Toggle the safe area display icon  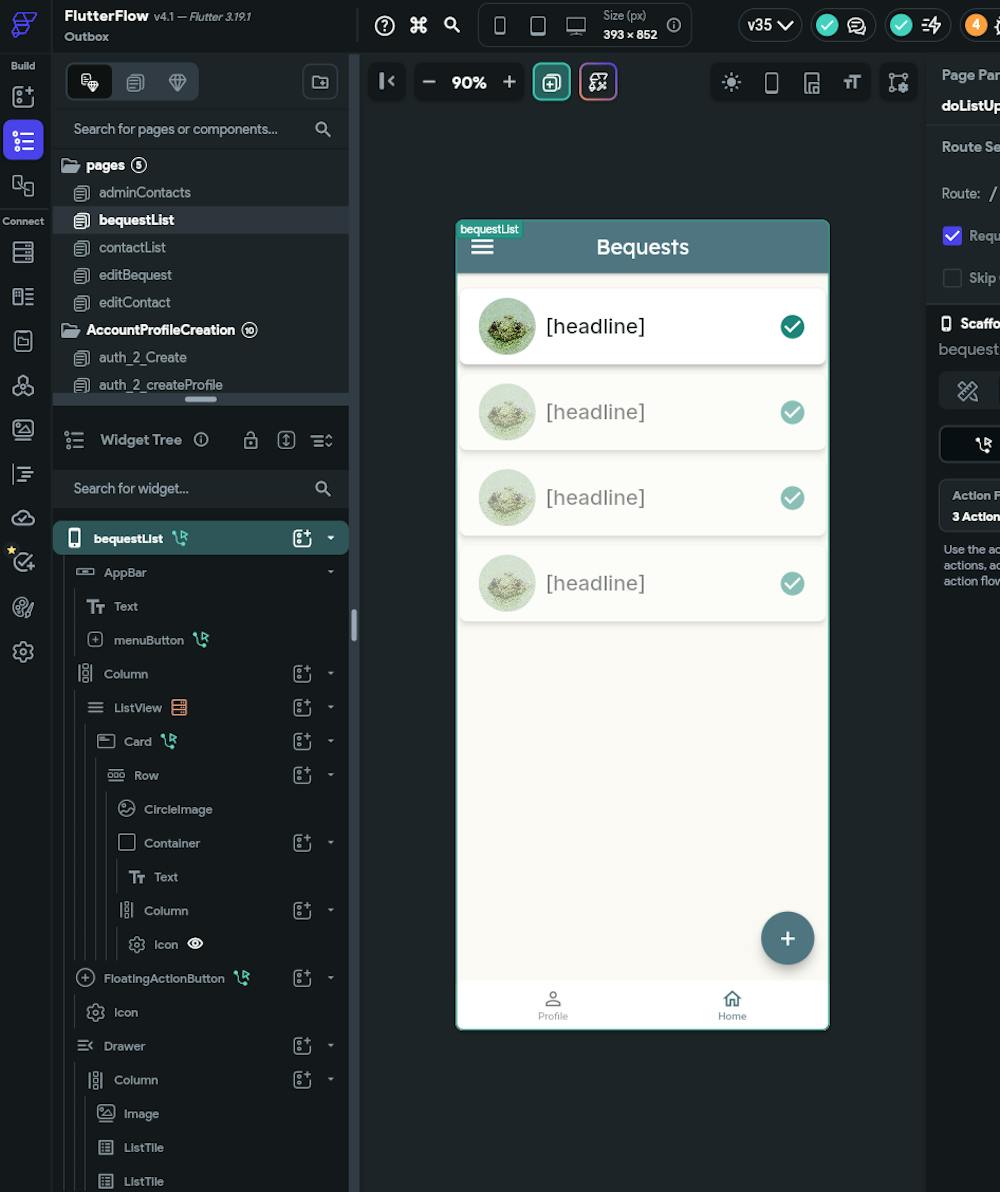point(812,82)
